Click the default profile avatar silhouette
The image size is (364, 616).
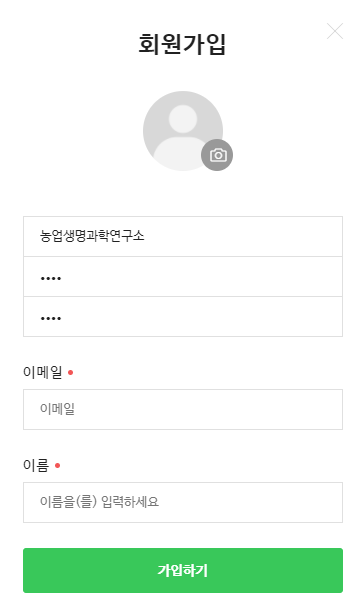pos(183,131)
